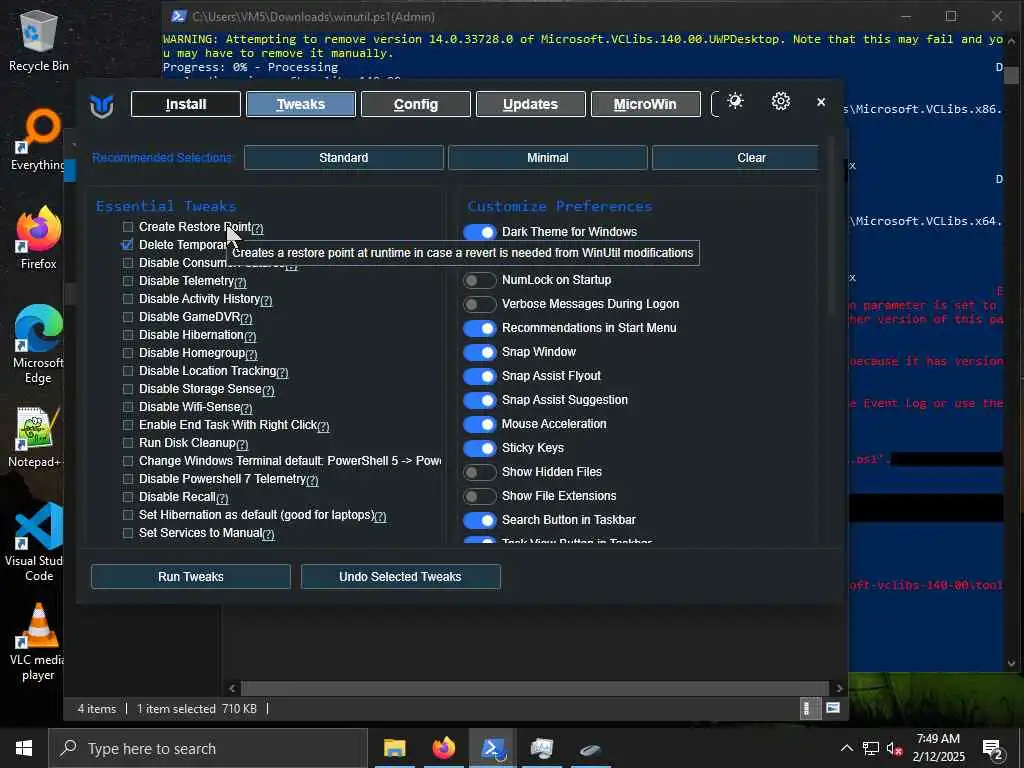
Task: Enable Disable Telemetry checkbox
Action: pos(128,281)
